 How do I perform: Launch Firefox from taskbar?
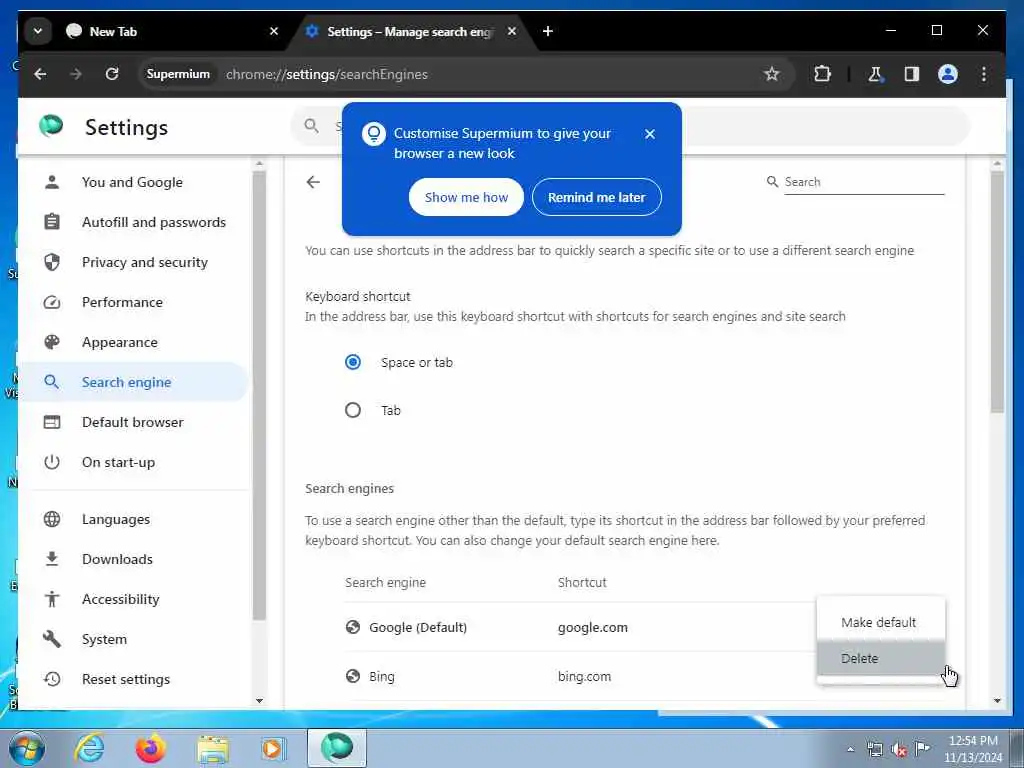(x=151, y=748)
